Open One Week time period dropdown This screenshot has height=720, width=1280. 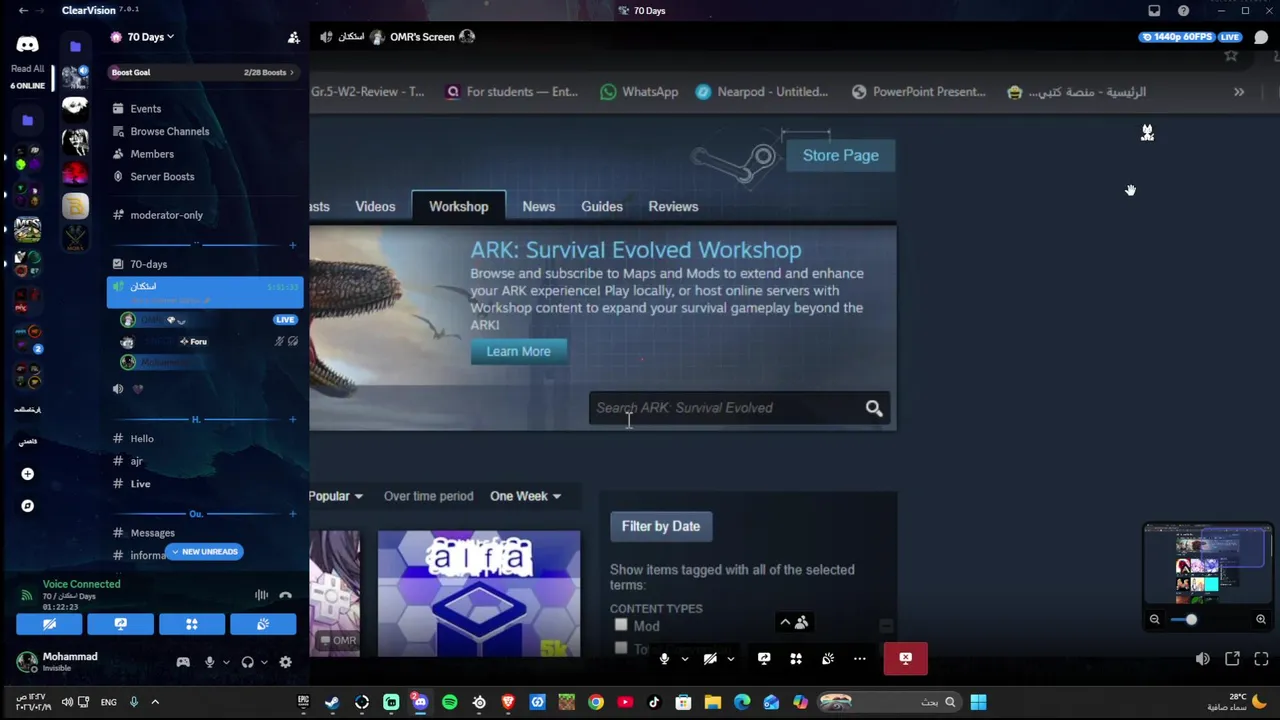[526, 496]
